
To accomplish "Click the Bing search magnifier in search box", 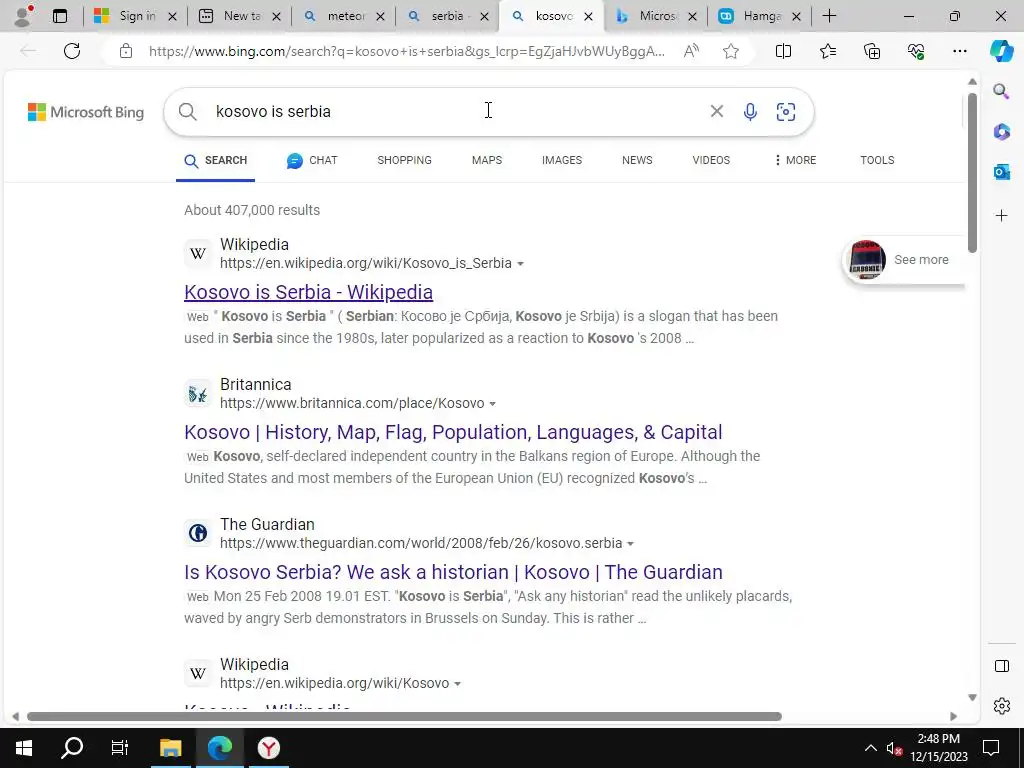I will tap(187, 112).
